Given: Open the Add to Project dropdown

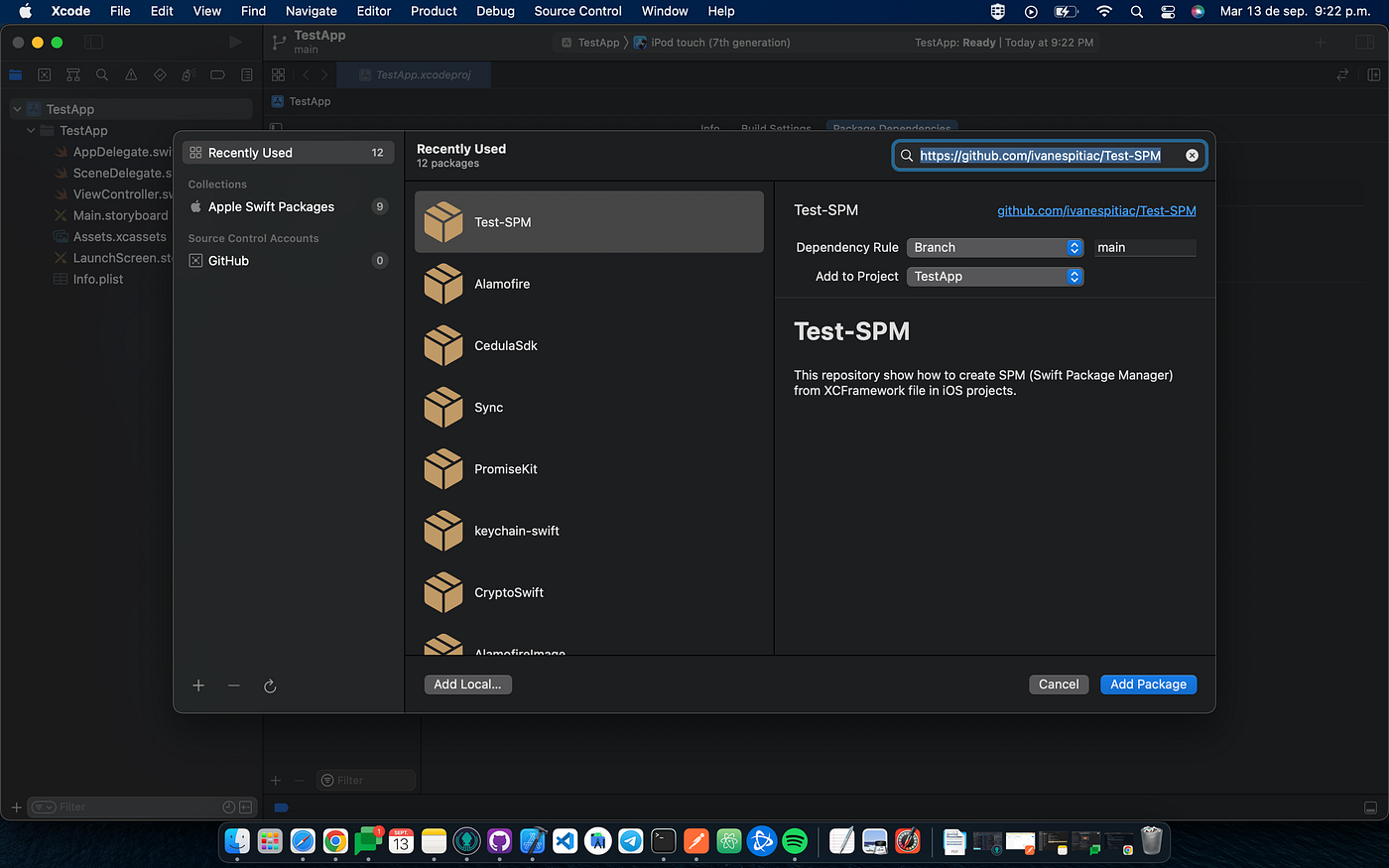Looking at the screenshot, I should [994, 277].
